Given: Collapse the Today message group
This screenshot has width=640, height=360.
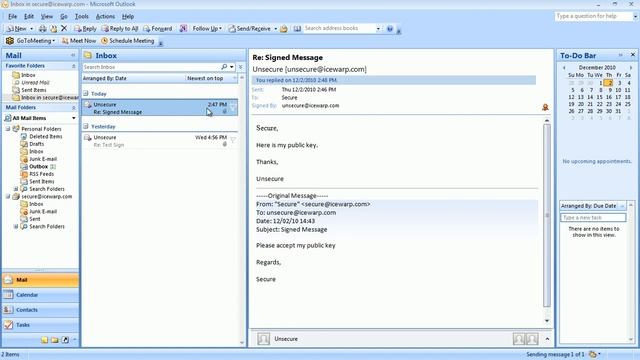Looking at the screenshot, I should click(x=86, y=93).
